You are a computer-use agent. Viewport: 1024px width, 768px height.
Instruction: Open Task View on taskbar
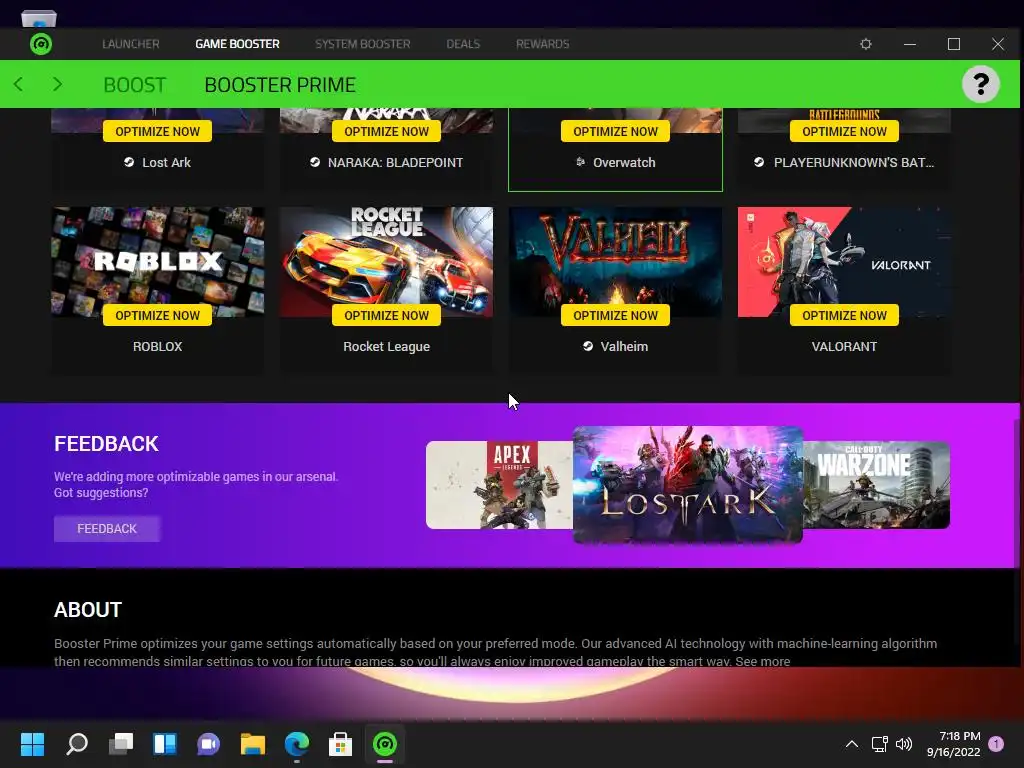(x=121, y=744)
